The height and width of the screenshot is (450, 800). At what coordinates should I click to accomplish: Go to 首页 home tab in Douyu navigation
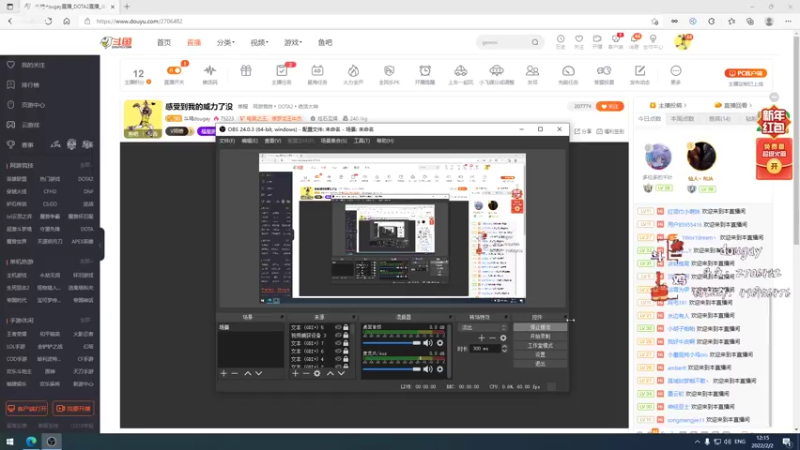(x=164, y=42)
